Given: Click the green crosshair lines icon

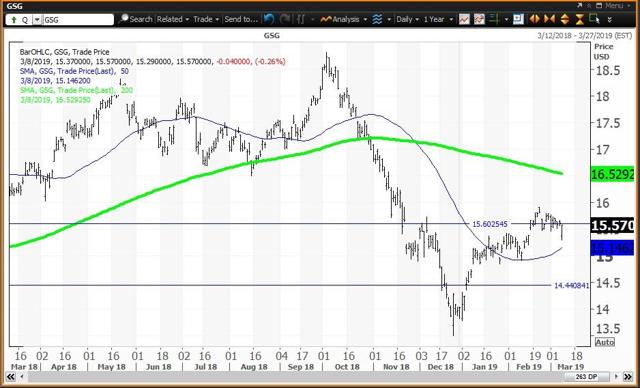Looking at the screenshot, I should (495, 19).
